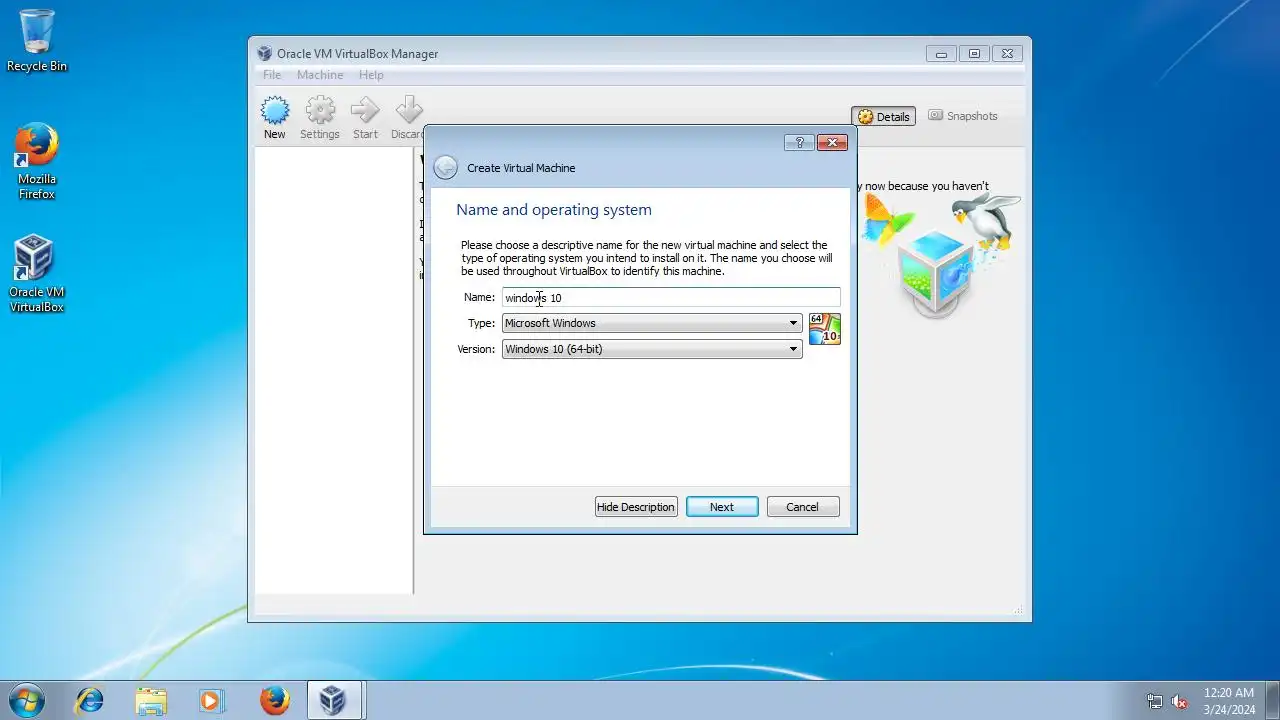Click the Name field containing windows 10
The image size is (1280, 720).
[x=671, y=297]
